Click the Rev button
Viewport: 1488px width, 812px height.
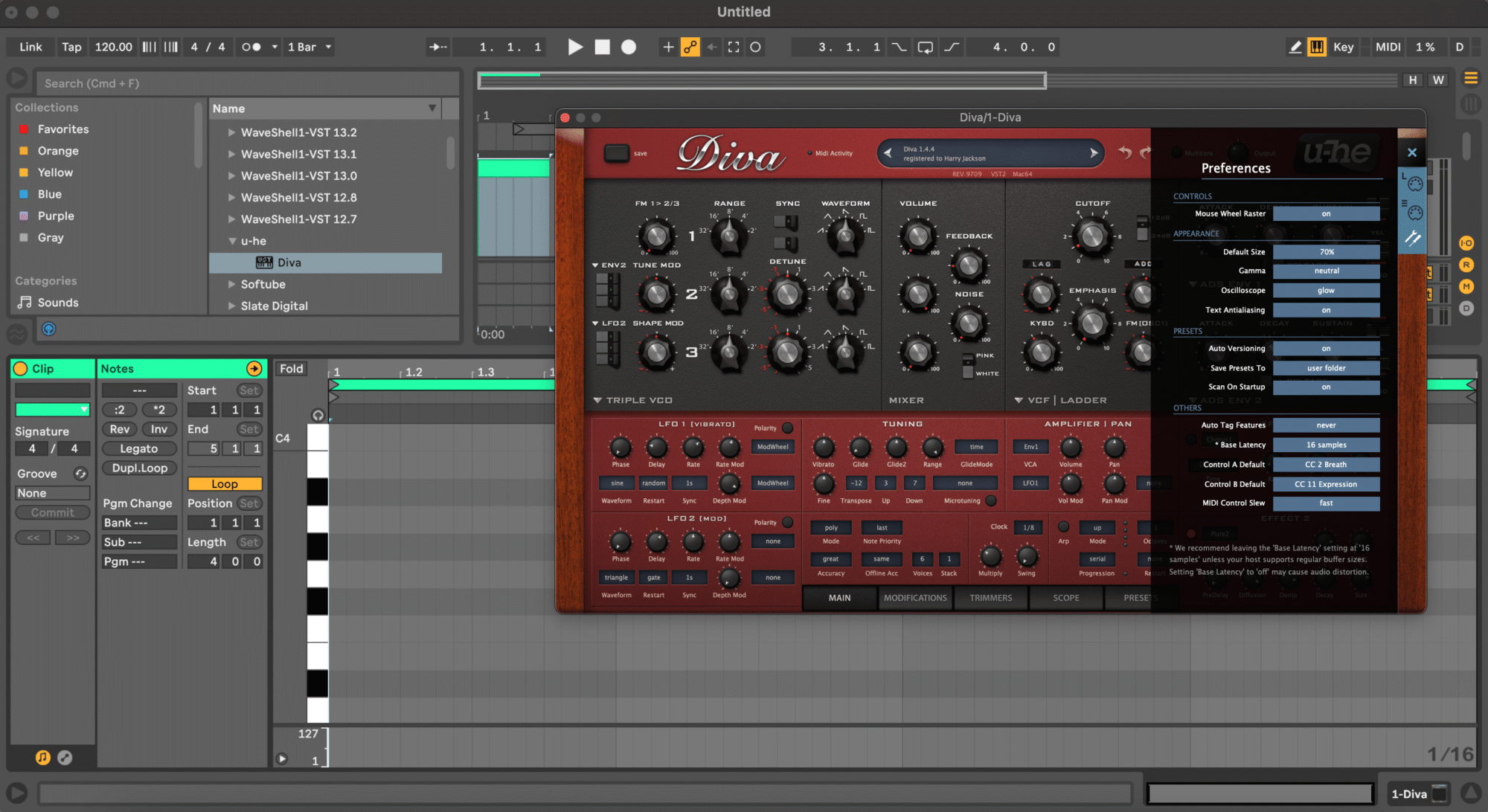[120, 429]
